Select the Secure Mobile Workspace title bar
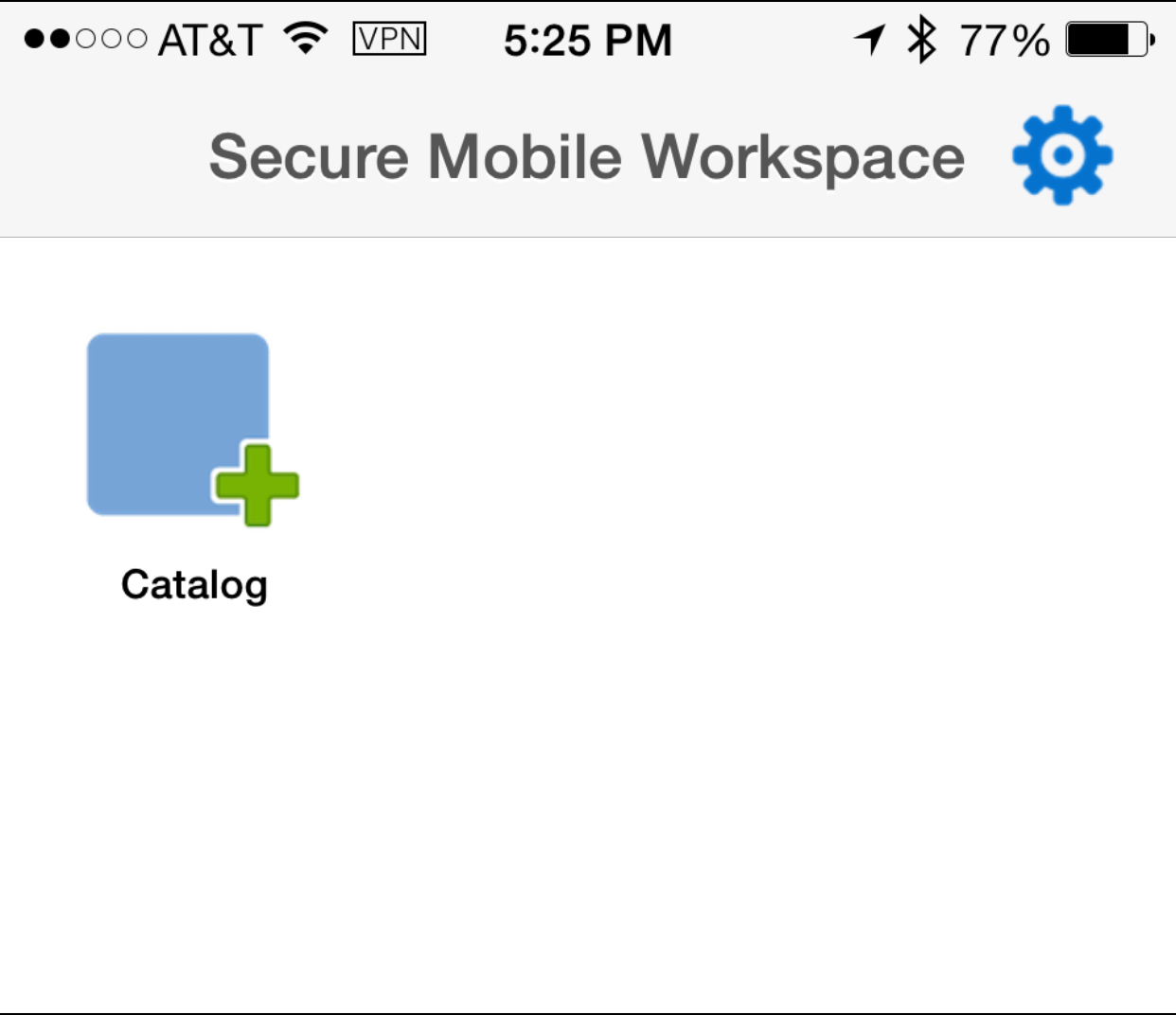Image resolution: width=1176 pixels, height=1015 pixels. [587, 155]
